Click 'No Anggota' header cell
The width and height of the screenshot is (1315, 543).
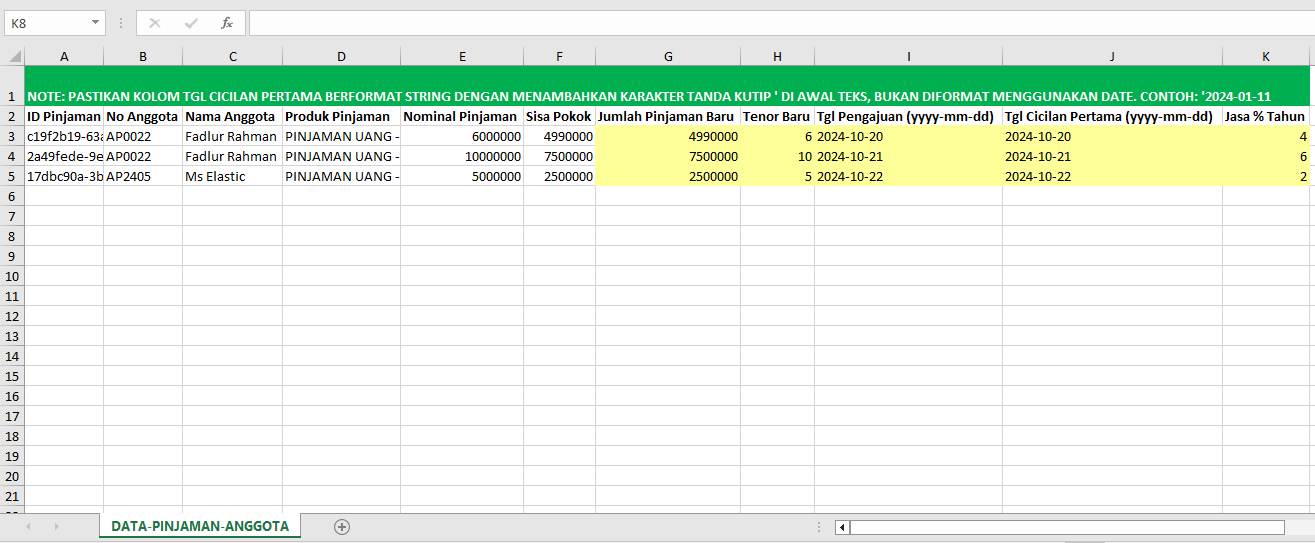click(143, 116)
